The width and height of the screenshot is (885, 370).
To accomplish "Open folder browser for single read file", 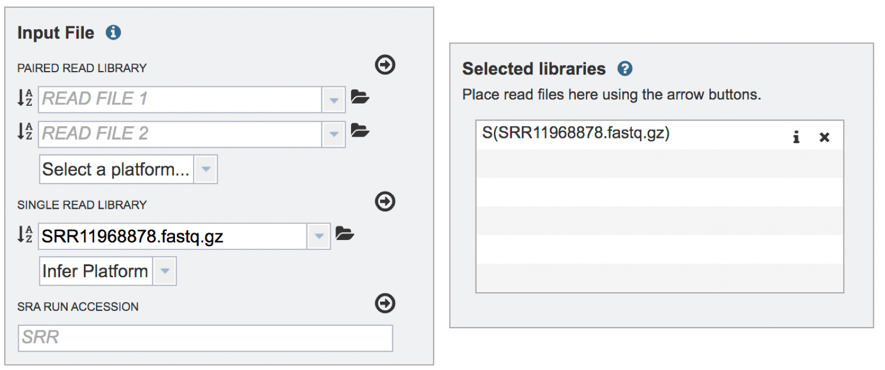I will [x=345, y=234].
